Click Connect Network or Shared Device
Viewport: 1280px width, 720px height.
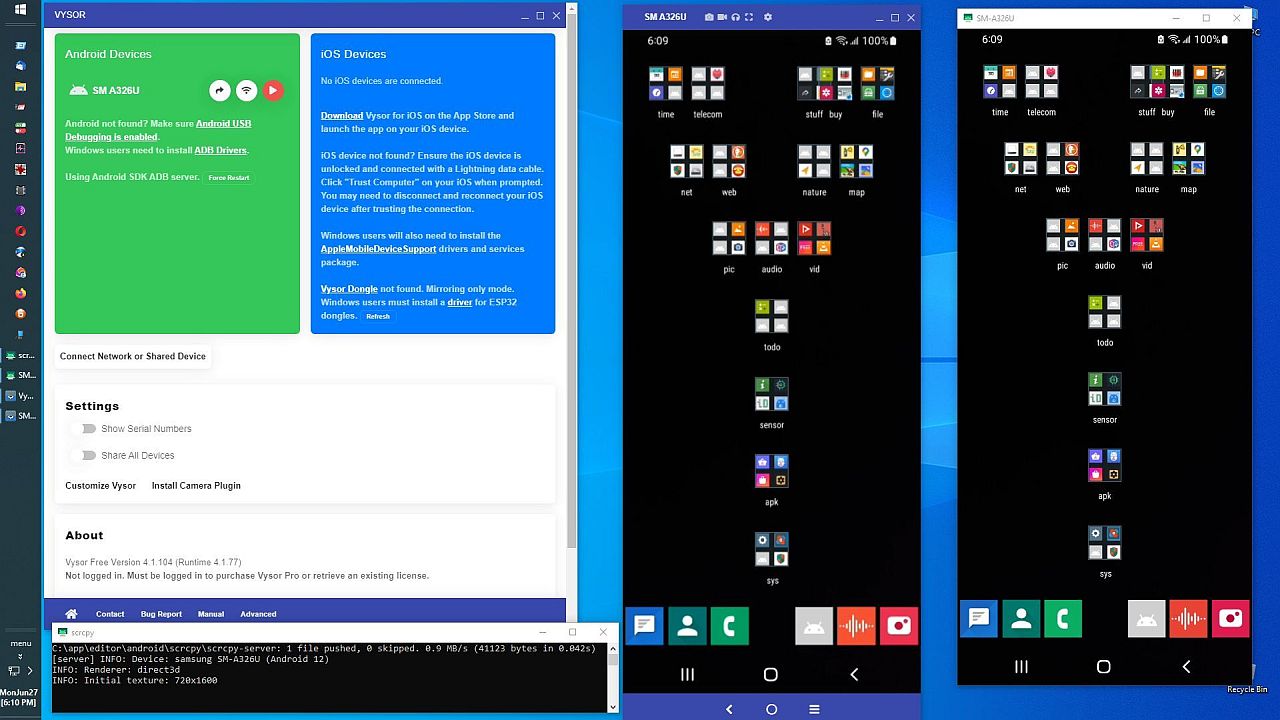tap(133, 356)
